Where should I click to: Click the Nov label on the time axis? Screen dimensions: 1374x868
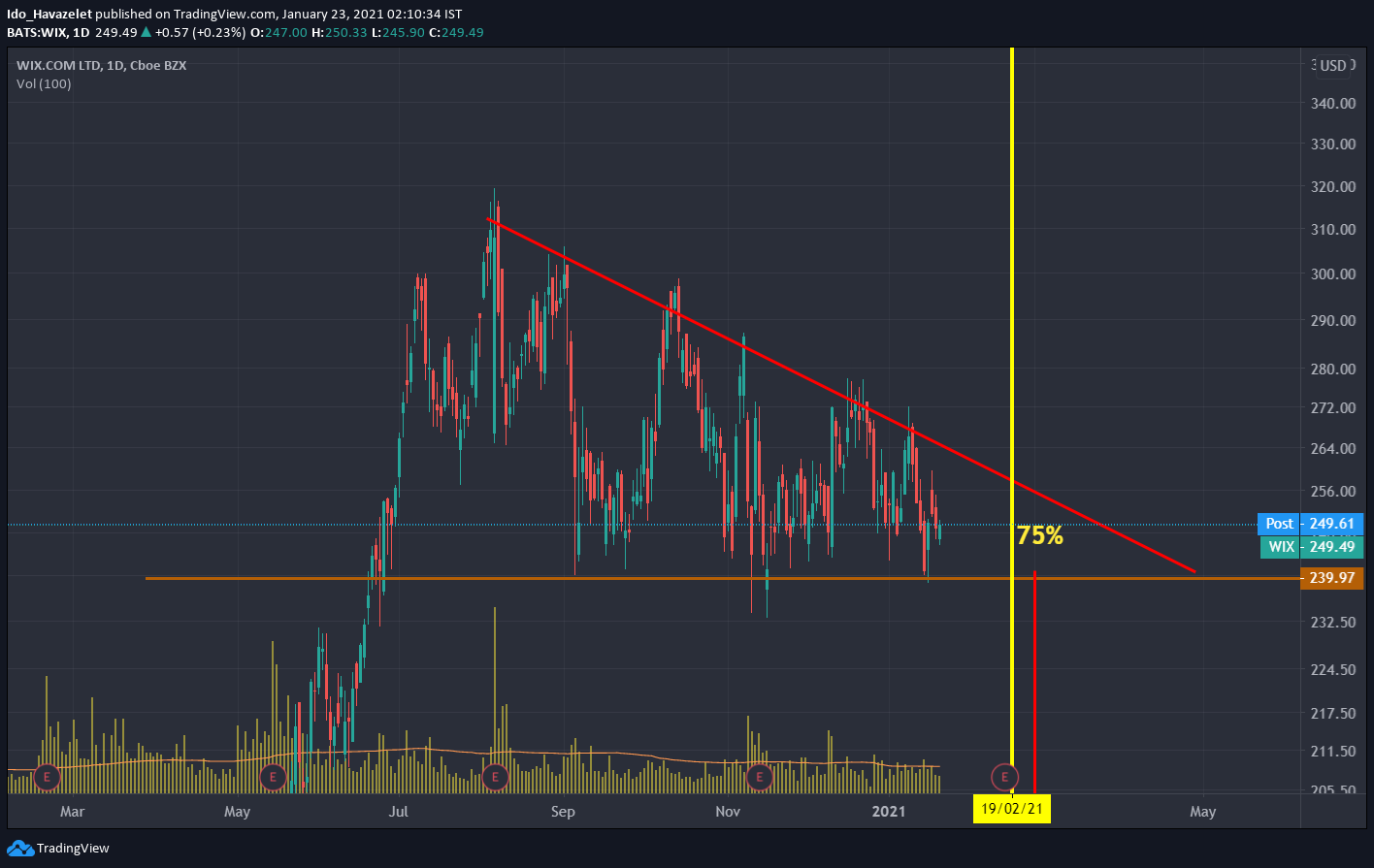click(728, 811)
